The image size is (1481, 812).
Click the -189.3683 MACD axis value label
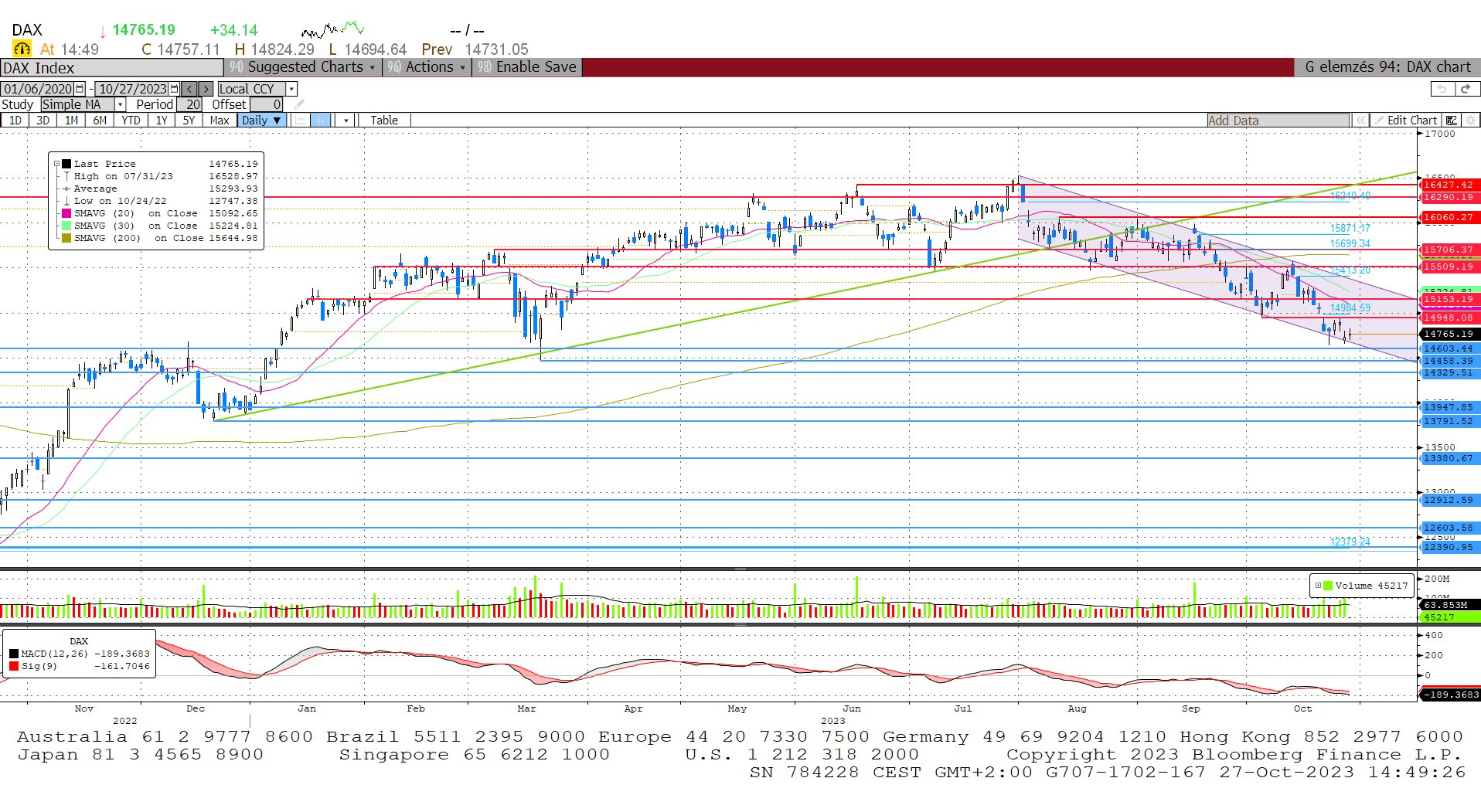(x=1451, y=695)
